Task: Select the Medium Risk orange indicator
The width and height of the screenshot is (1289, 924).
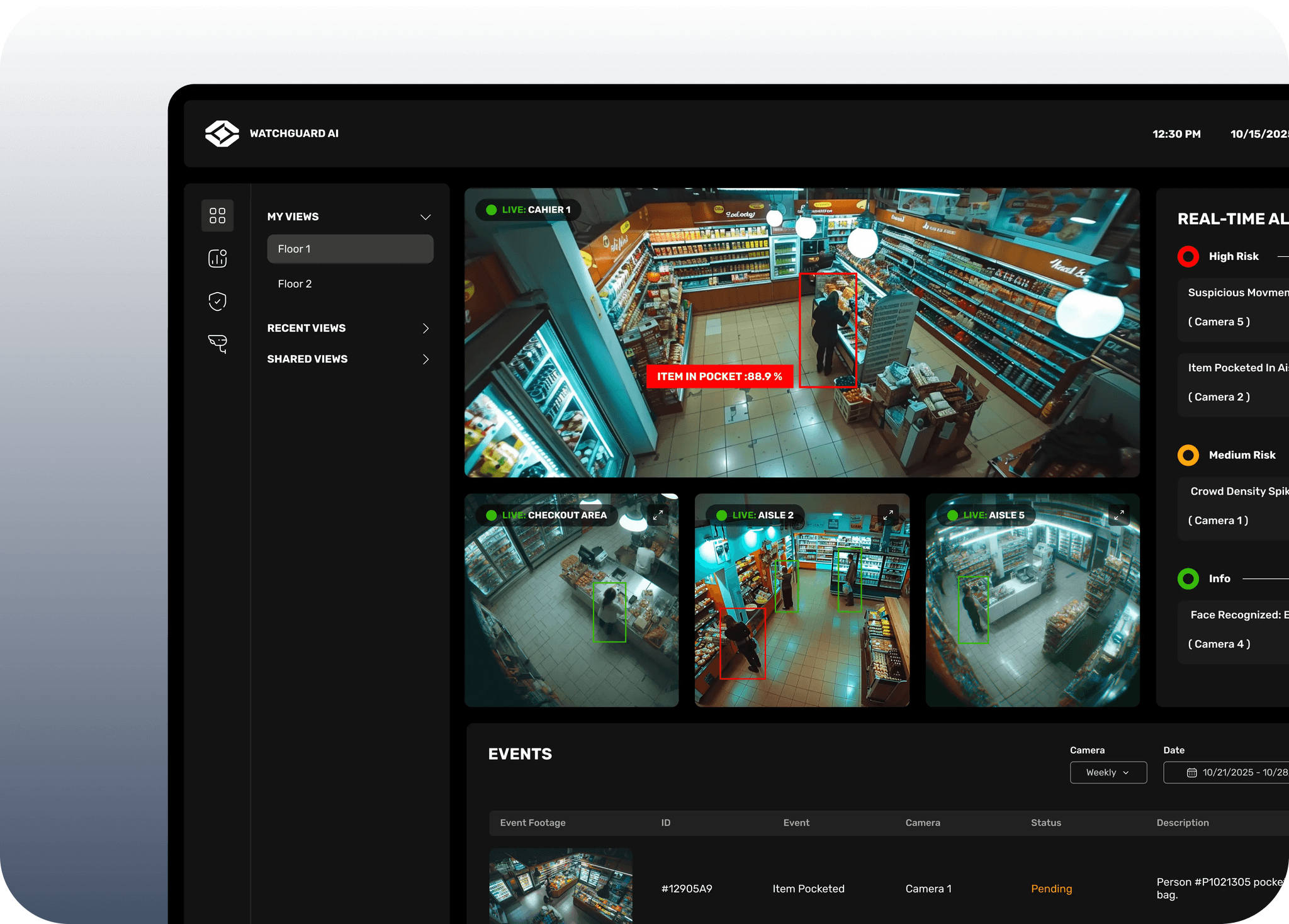Action: pyautogui.click(x=1188, y=455)
